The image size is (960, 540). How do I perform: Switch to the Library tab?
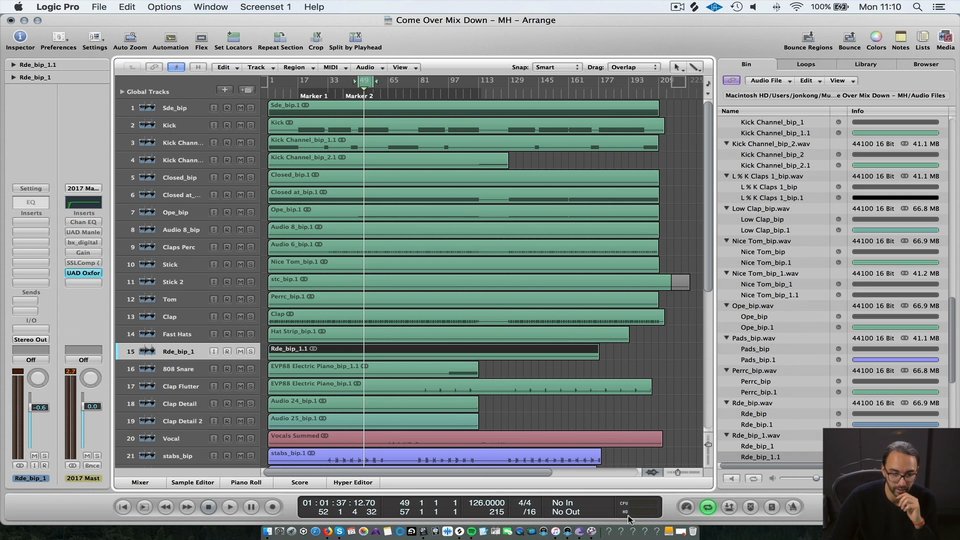coord(865,64)
